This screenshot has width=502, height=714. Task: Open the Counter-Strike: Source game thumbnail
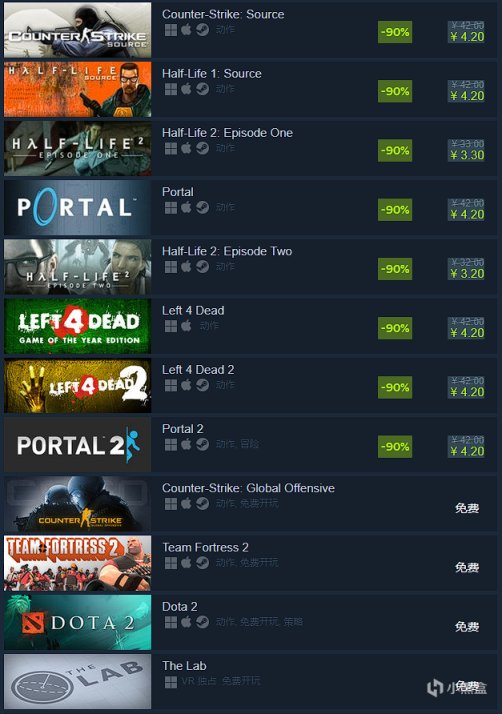coord(77,30)
